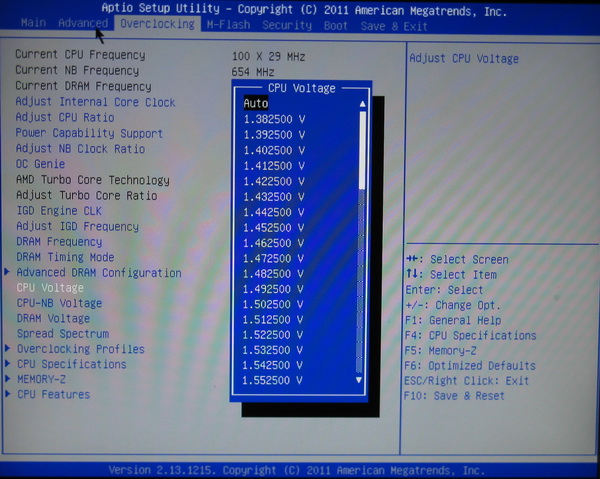Select CPU-NB Voltage setting
Image resolution: width=600 pixels, height=479 pixels.
point(59,303)
